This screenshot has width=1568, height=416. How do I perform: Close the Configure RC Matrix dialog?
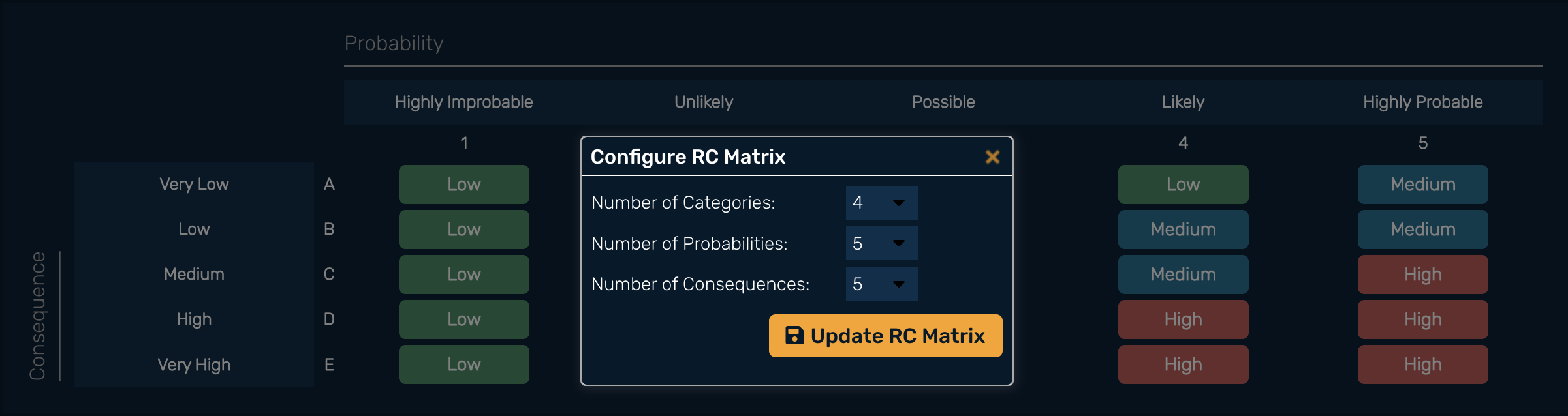[992, 157]
